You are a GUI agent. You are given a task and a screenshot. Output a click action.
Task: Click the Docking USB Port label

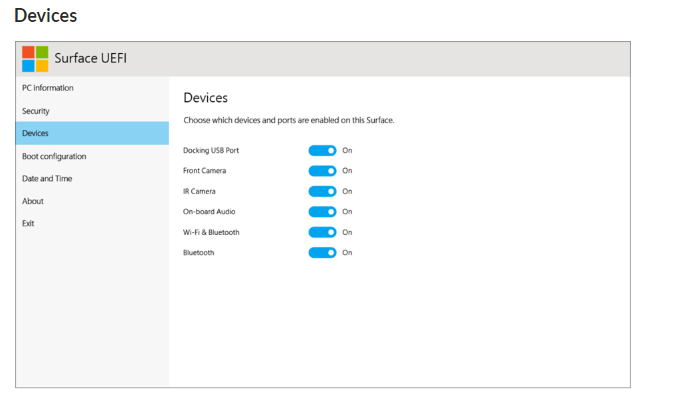(211, 150)
